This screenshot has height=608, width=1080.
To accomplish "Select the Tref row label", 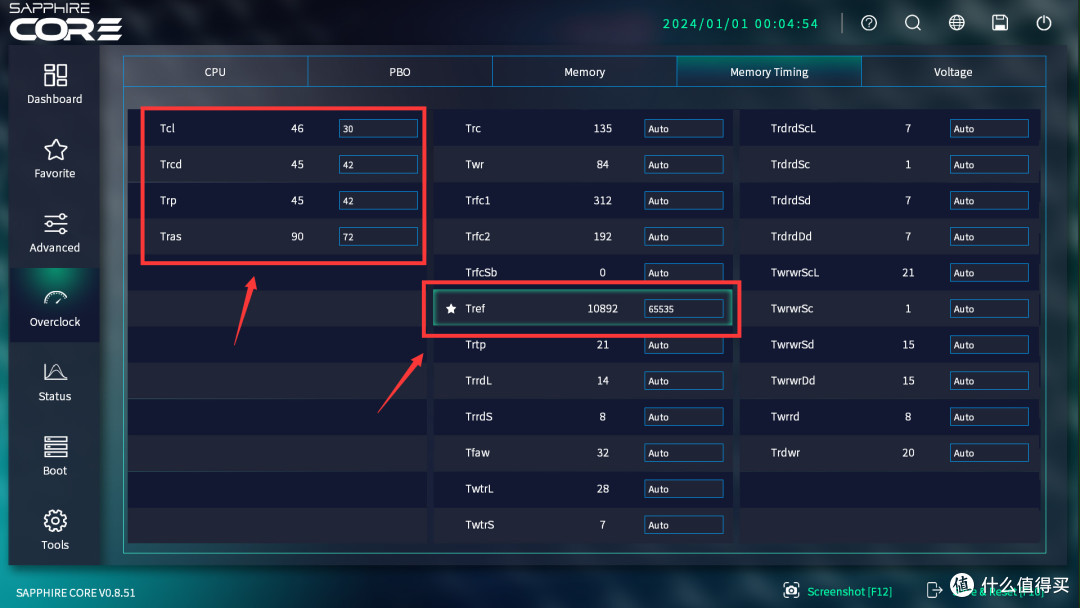I will pyautogui.click(x=475, y=308).
